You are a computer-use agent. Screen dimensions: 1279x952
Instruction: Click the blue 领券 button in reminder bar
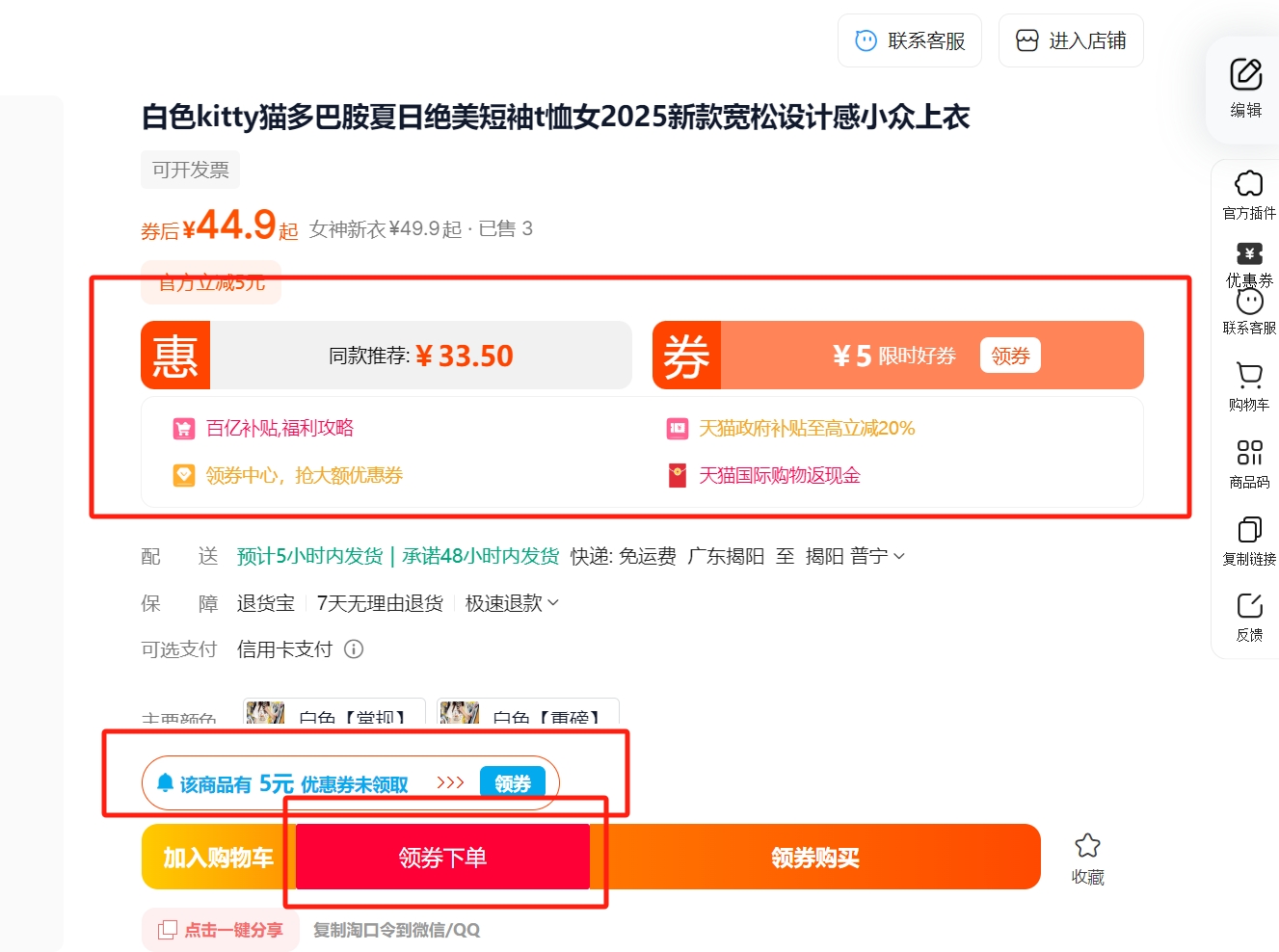tap(512, 783)
